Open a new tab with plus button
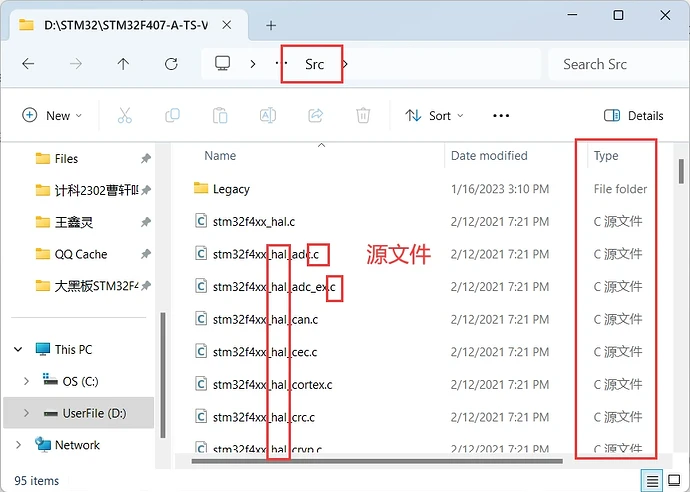This screenshot has height=492, width=690. (271, 24)
